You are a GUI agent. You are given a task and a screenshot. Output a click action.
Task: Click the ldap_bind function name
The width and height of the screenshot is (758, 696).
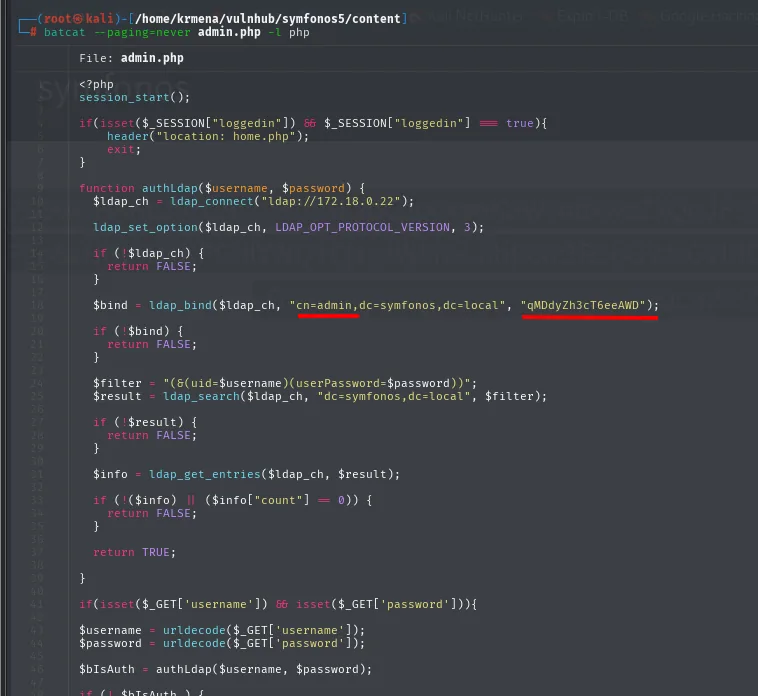click(180, 305)
